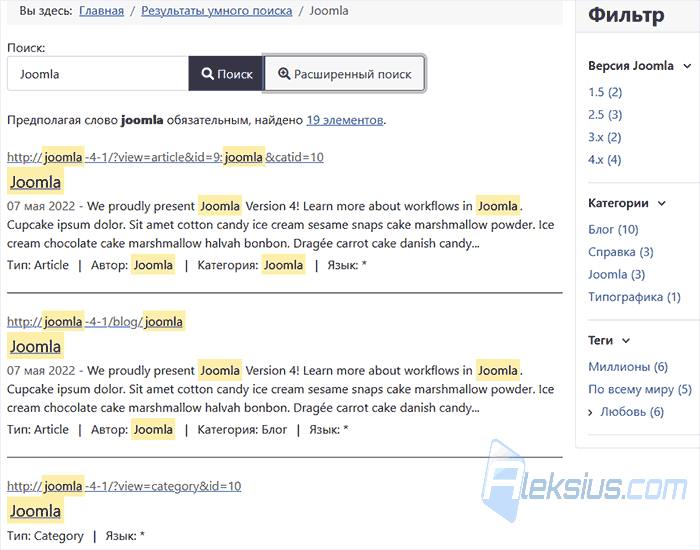700x550 pixels.
Task: Choose the Типографика (1) category filter
Action: click(634, 297)
